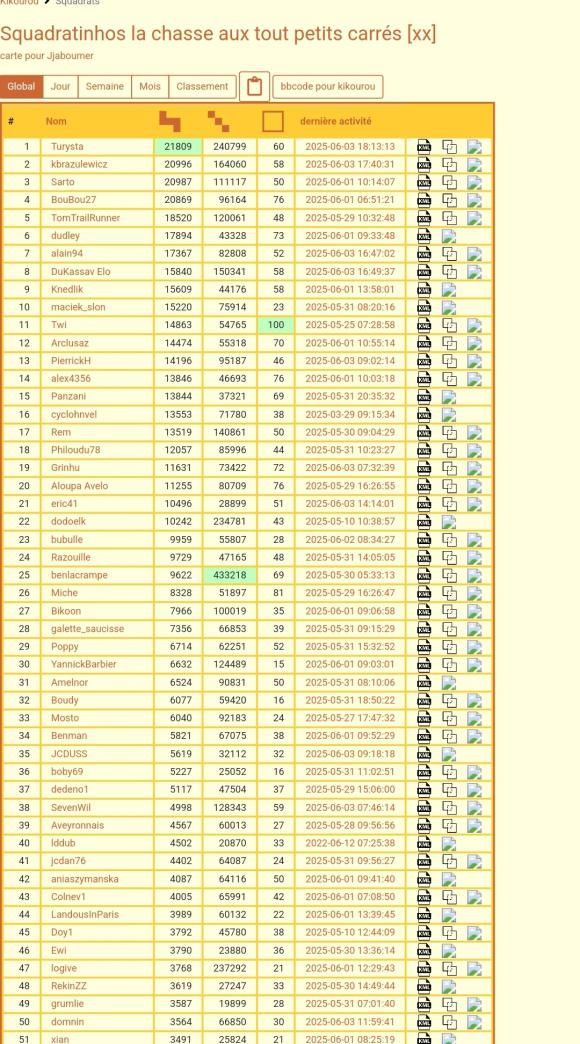The image size is (580, 1044).
Task: Select the date 2022-06-12 07:25:38
Action: point(350,843)
